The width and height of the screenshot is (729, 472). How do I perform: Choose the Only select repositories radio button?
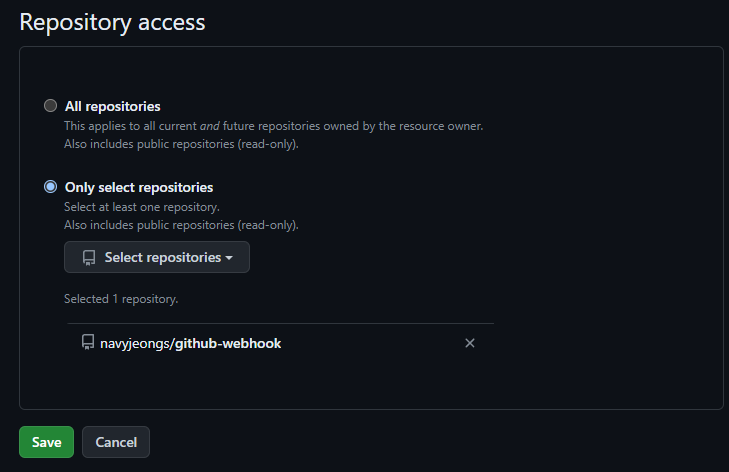[x=50, y=186]
